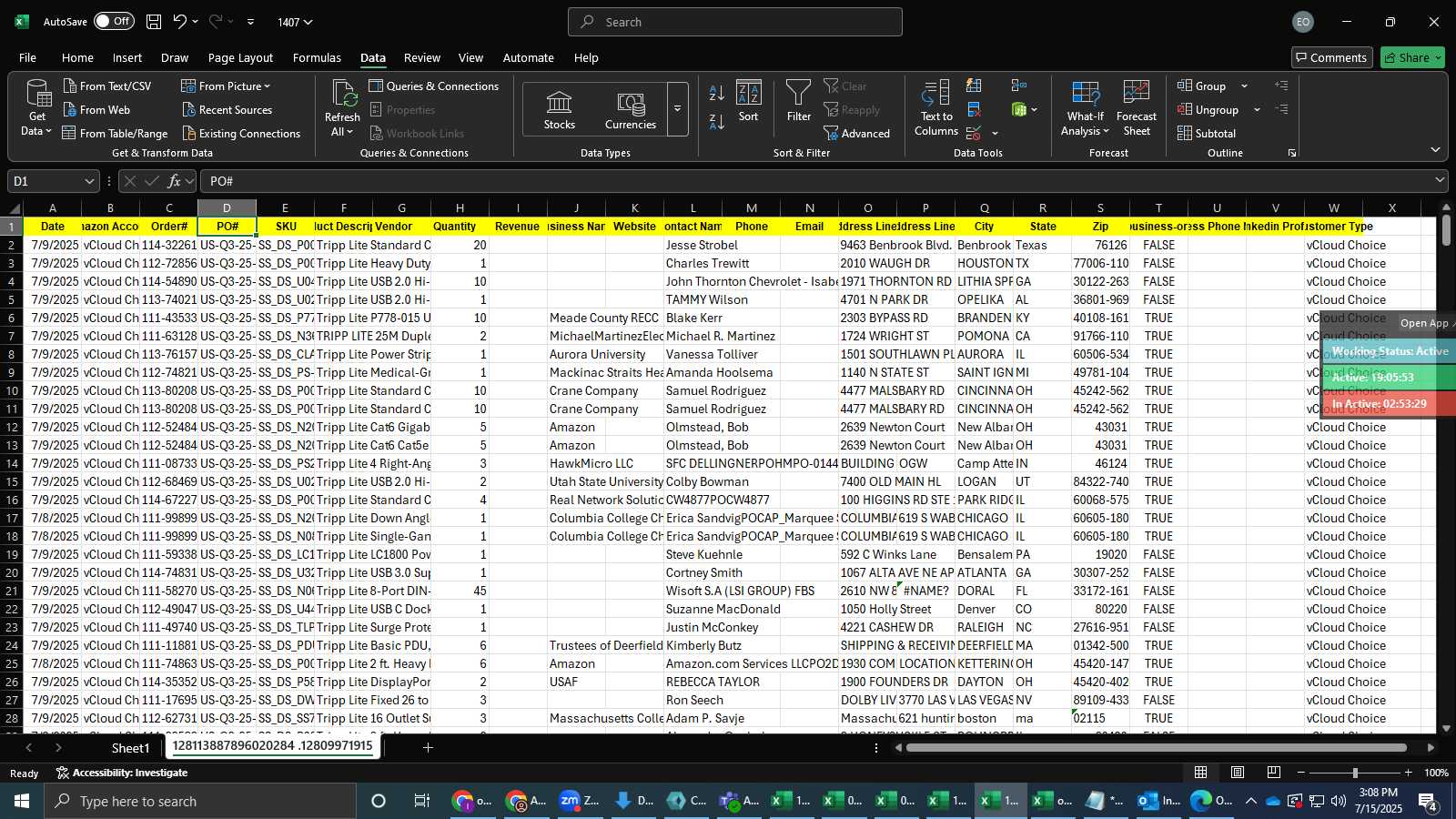The image size is (1456, 819).
Task: Switch to the Review tab
Action: [x=422, y=57]
